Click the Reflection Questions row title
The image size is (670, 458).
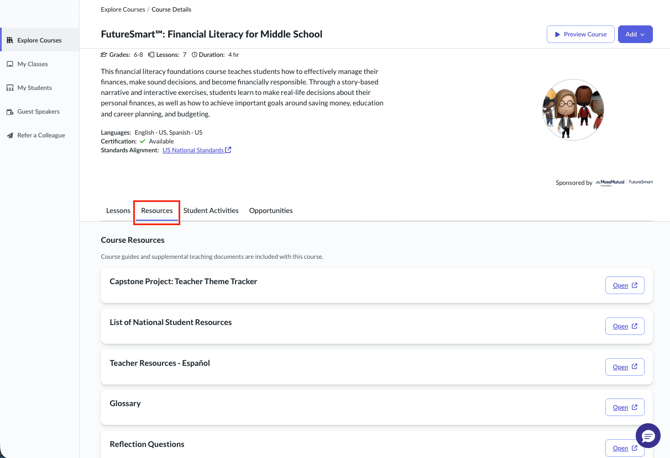[147, 444]
